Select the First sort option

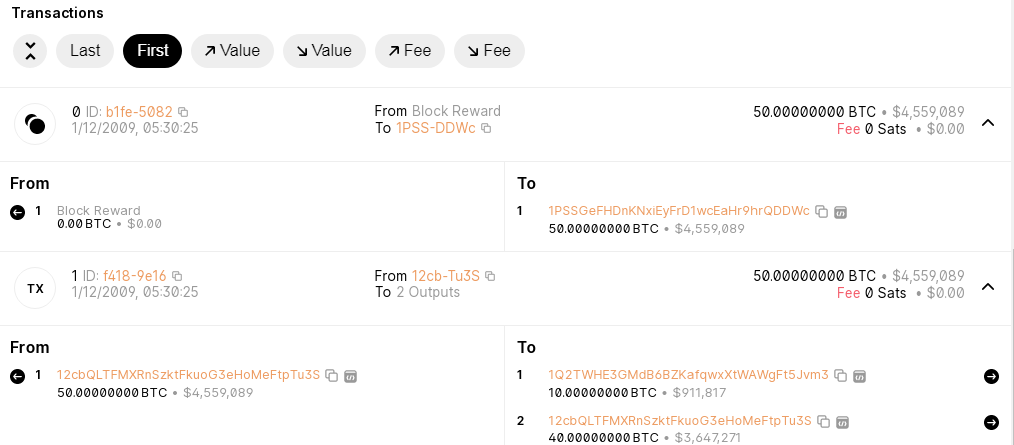pos(152,51)
